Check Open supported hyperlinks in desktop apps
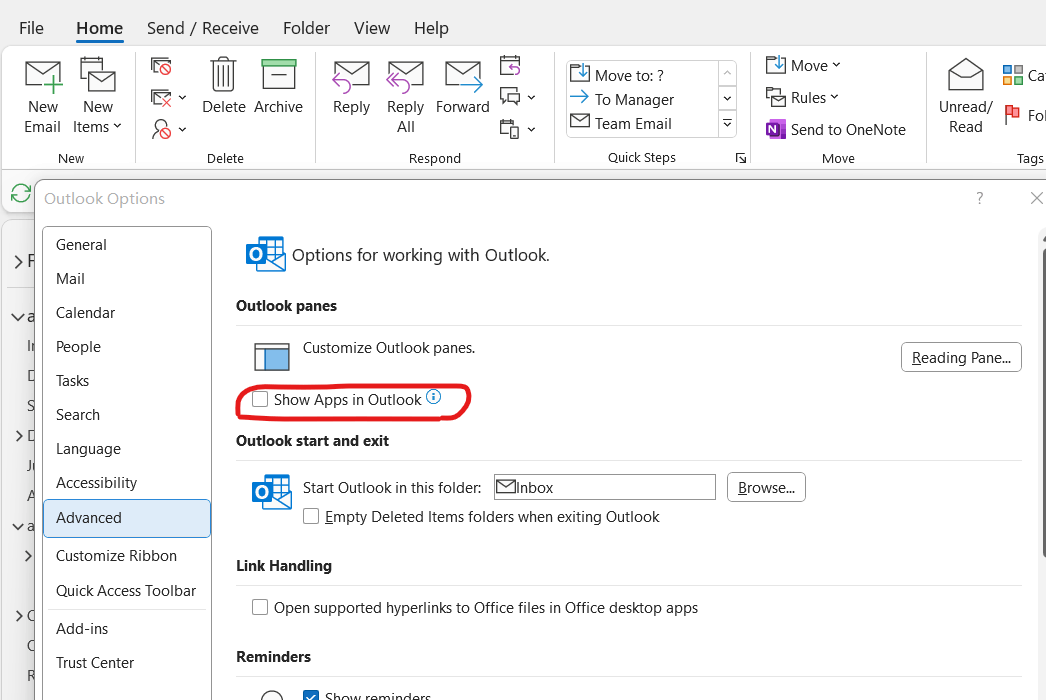1046x700 pixels. [260, 607]
